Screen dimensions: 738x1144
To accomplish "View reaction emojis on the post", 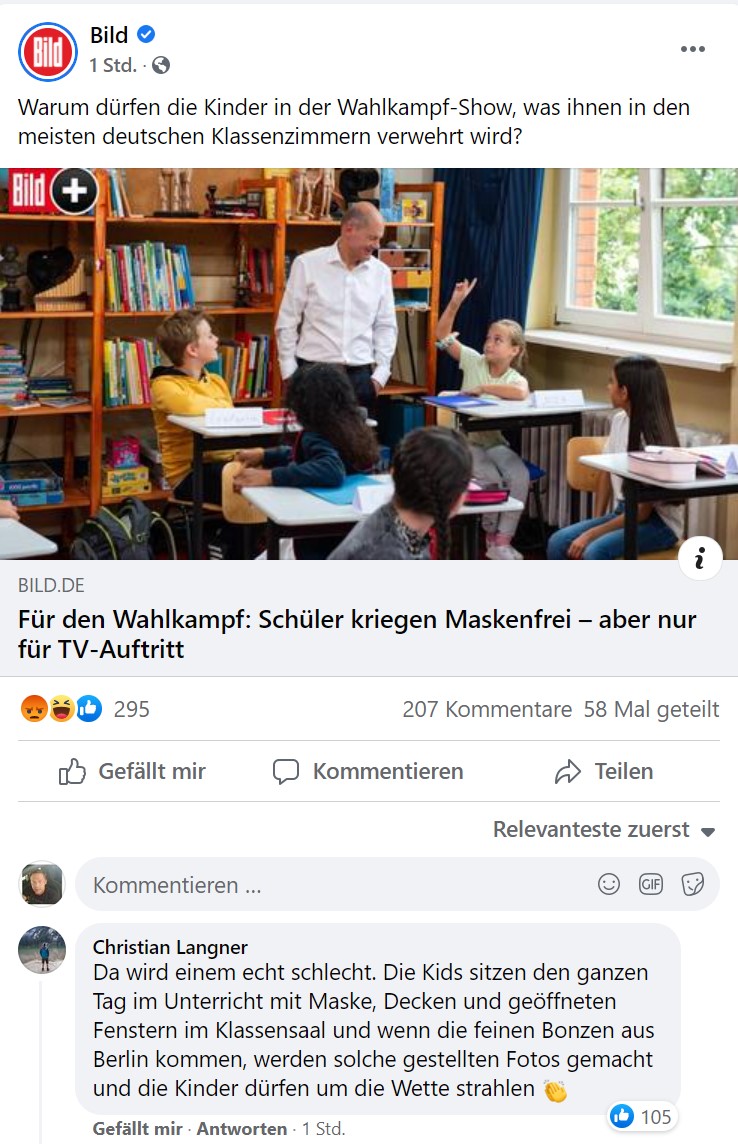I will 61,708.
